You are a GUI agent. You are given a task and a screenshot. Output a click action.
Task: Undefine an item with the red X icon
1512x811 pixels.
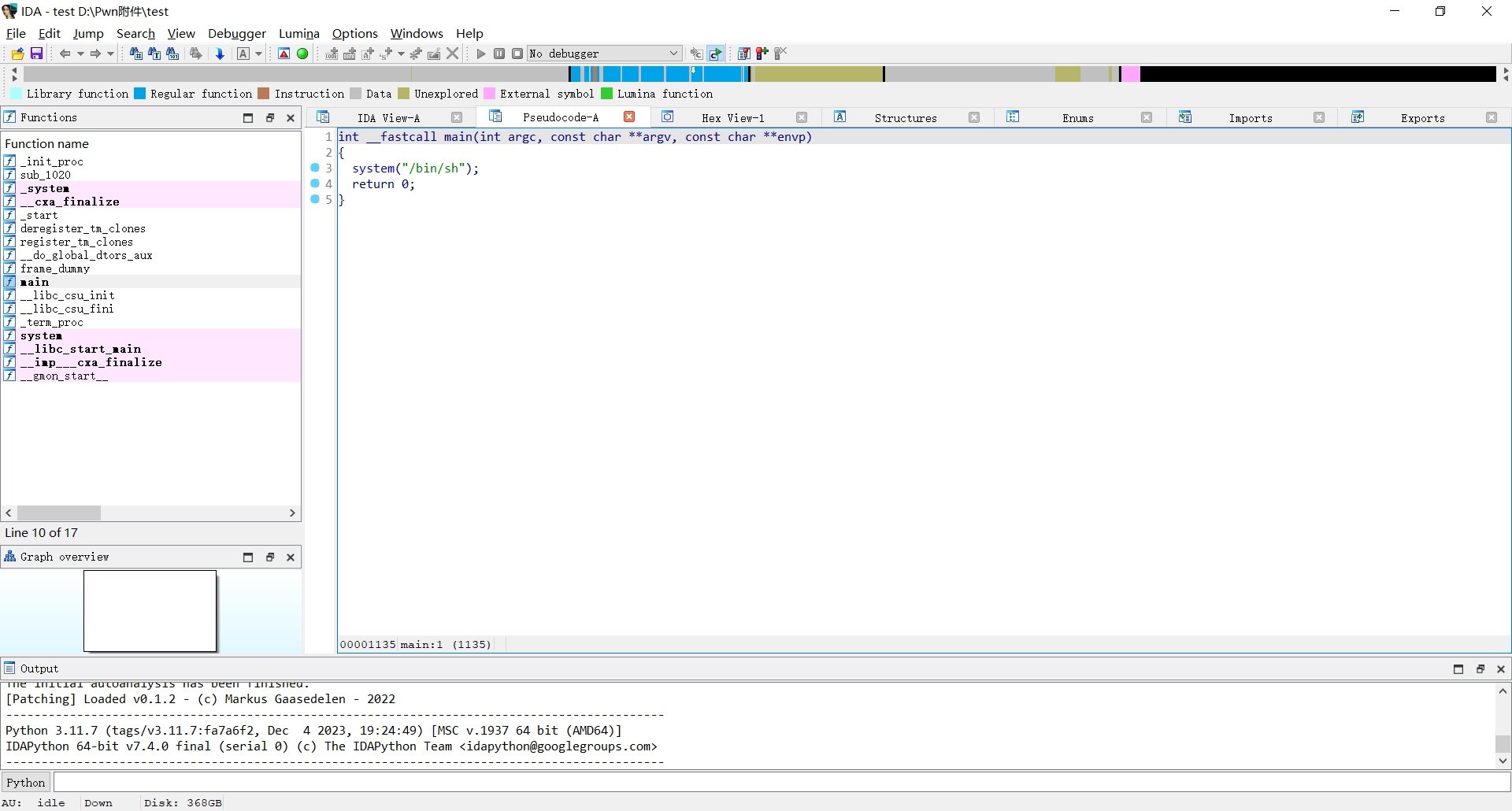(x=451, y=54)
